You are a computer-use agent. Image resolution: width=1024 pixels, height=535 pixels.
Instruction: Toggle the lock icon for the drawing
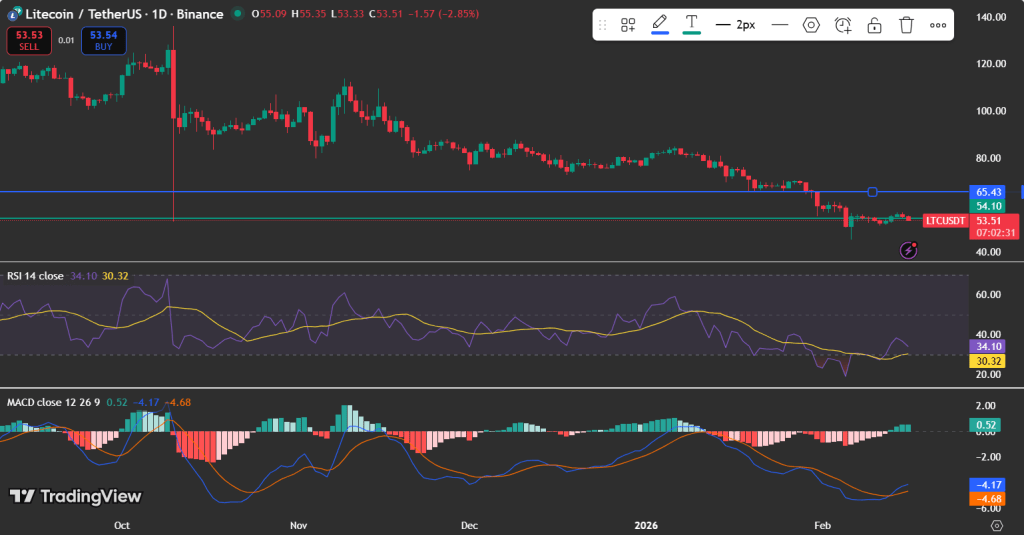[x=874, y=25]
